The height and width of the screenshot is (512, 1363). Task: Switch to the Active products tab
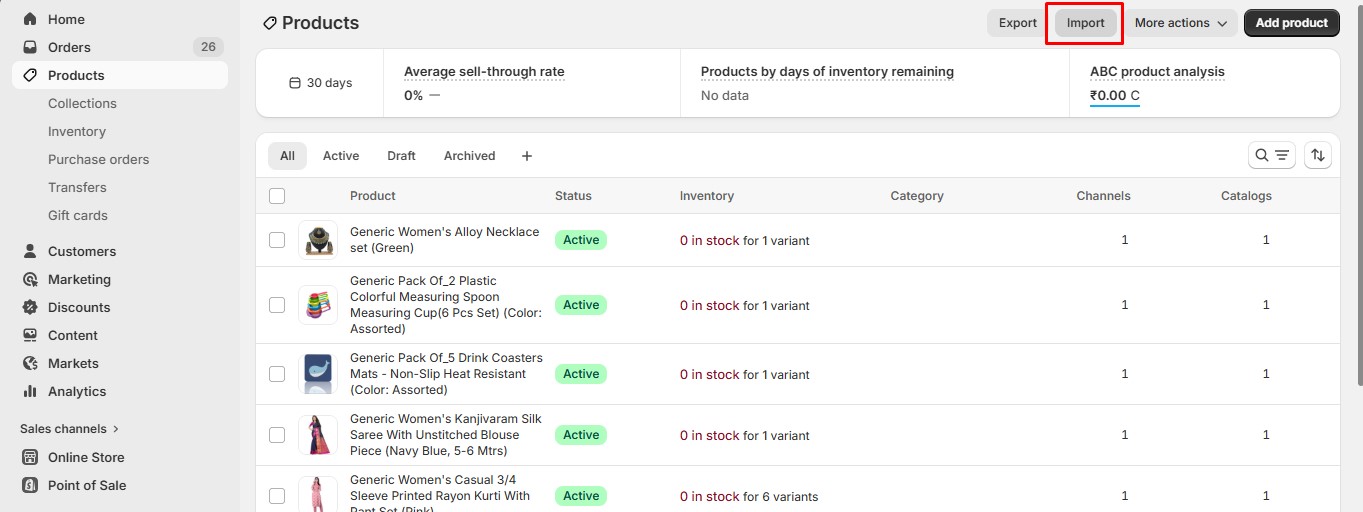tap(340, 156)
